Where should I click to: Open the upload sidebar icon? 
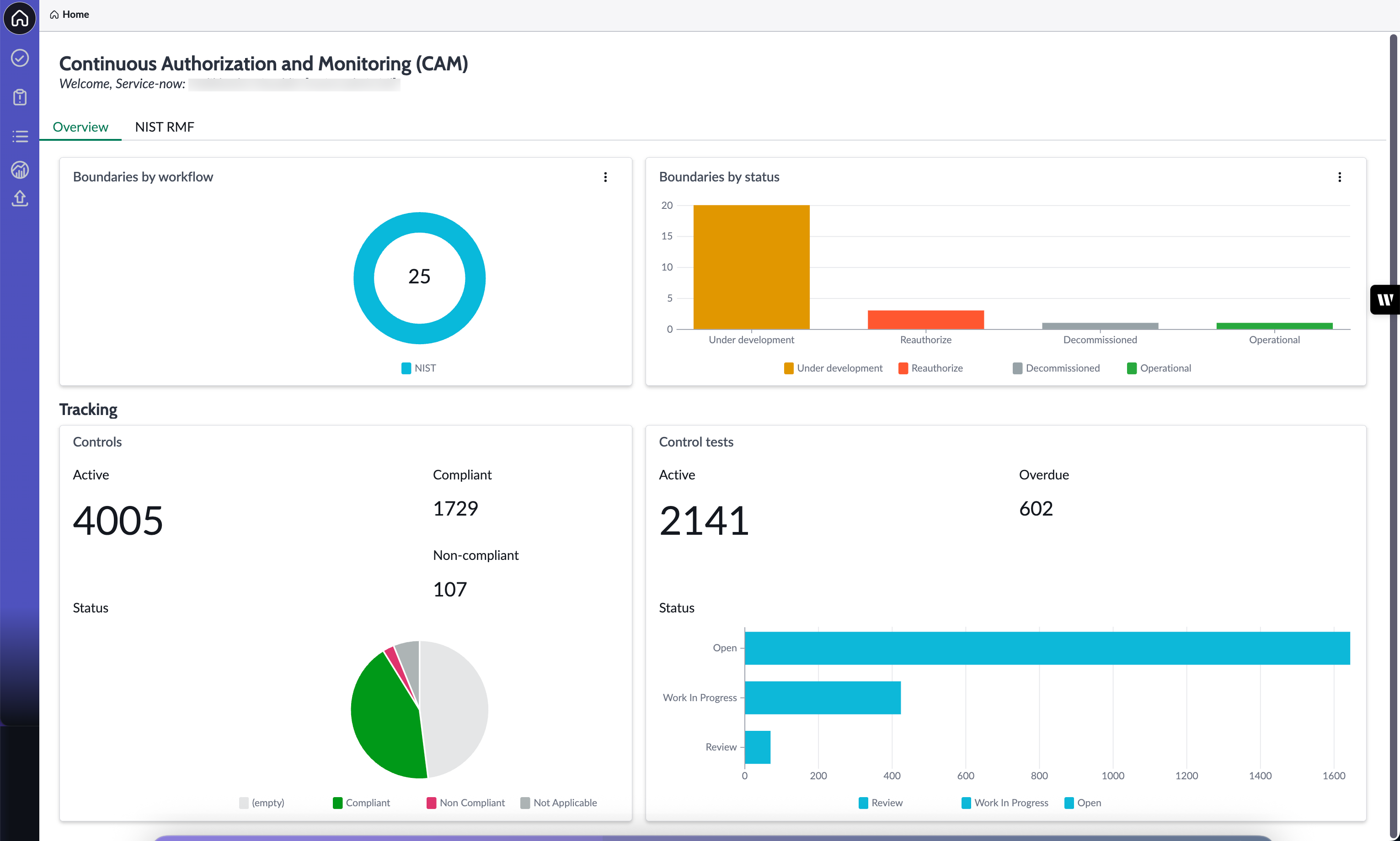[20, 198]
